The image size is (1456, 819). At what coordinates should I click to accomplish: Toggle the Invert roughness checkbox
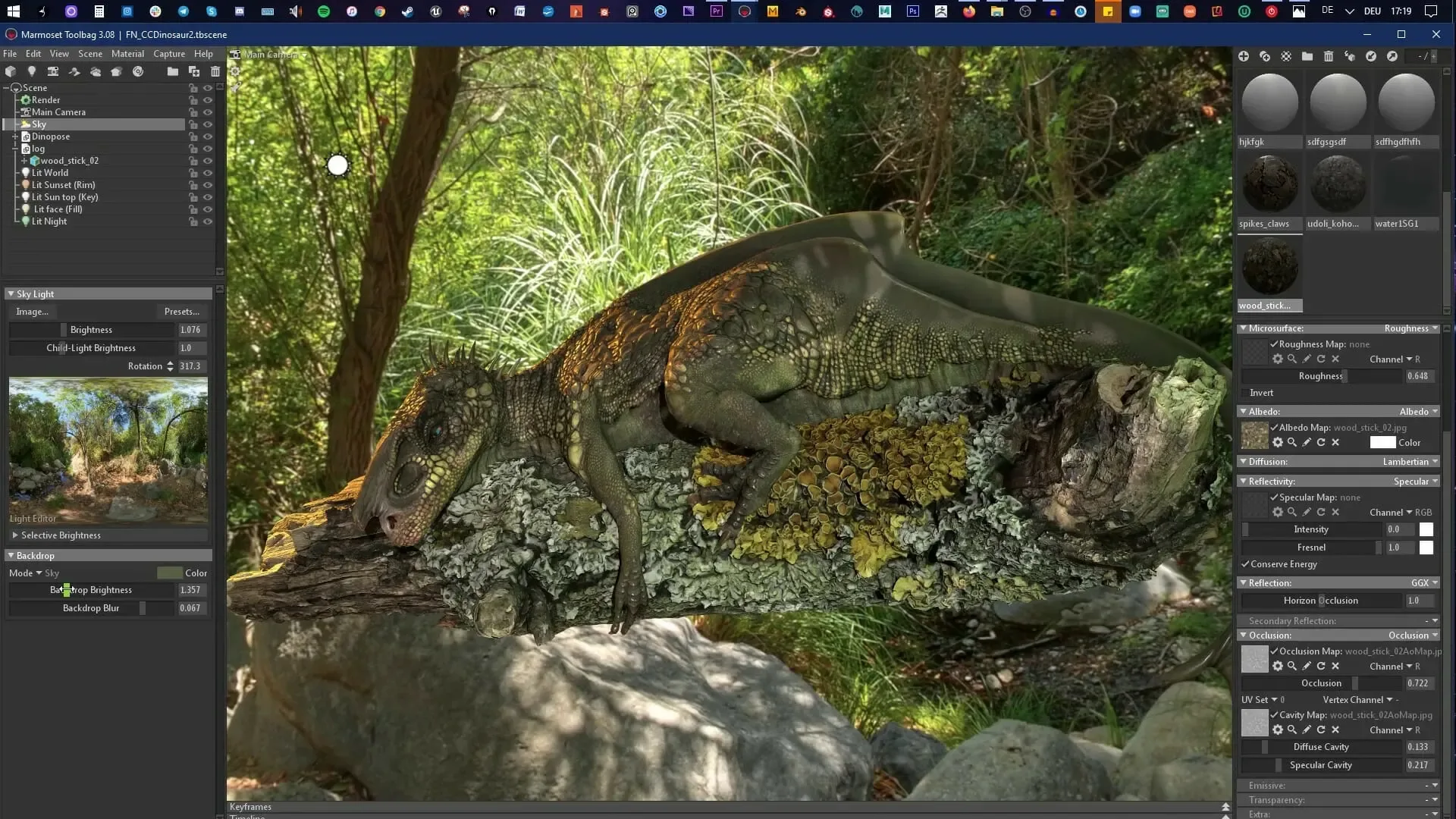point(1244,393)
